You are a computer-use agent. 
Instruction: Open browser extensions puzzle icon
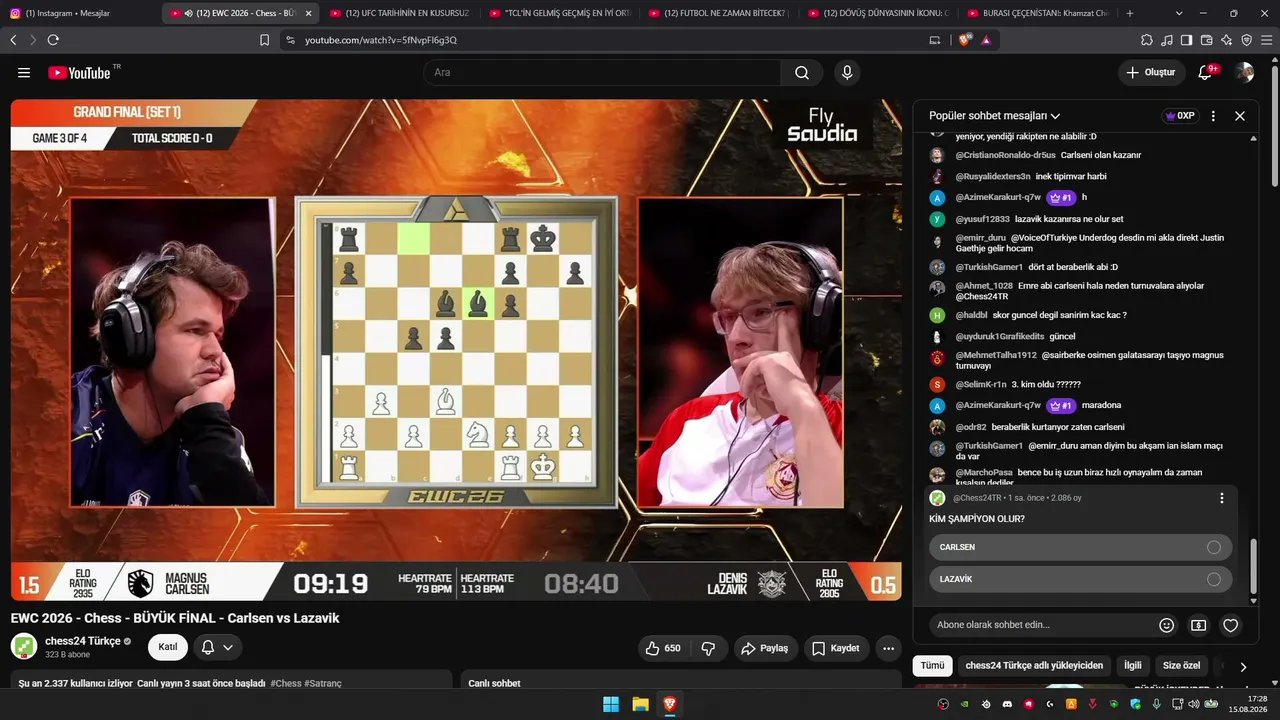pos(1147,40)
